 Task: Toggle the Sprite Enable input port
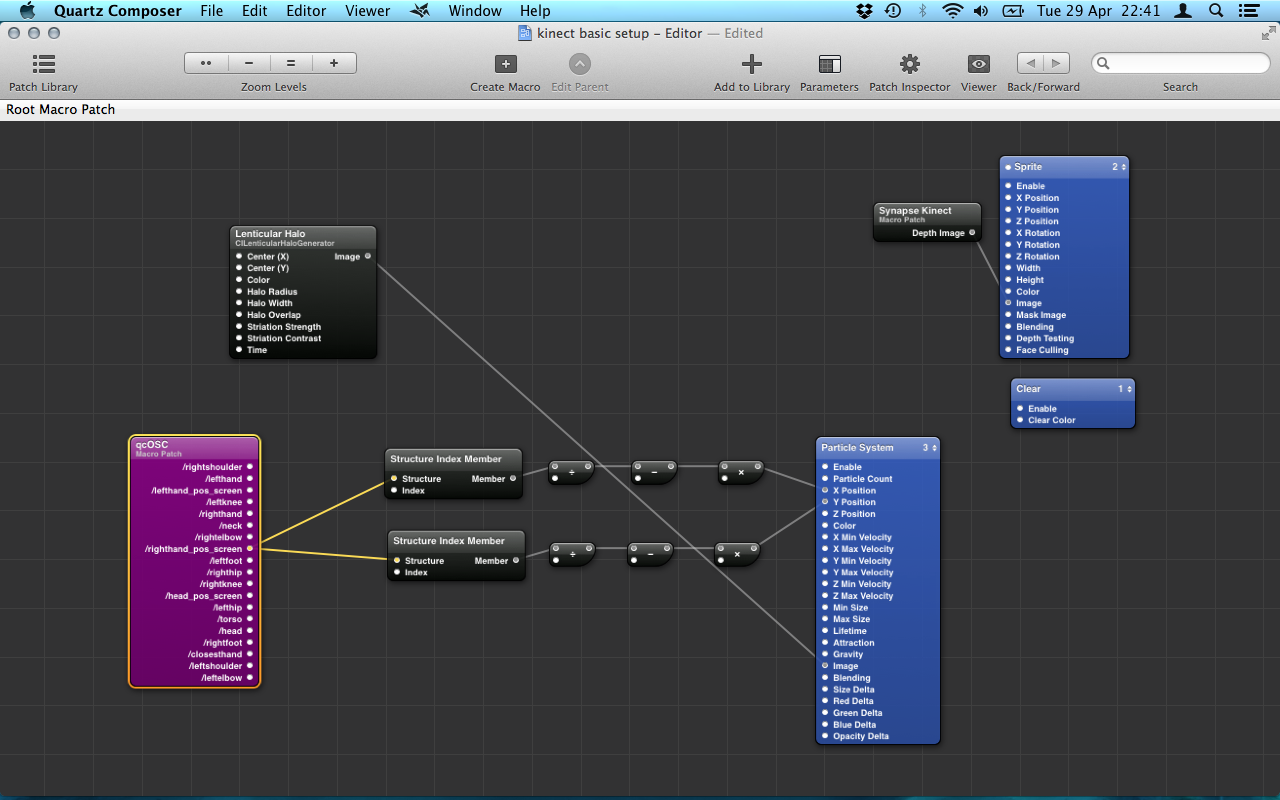[x=1009, y=186]
